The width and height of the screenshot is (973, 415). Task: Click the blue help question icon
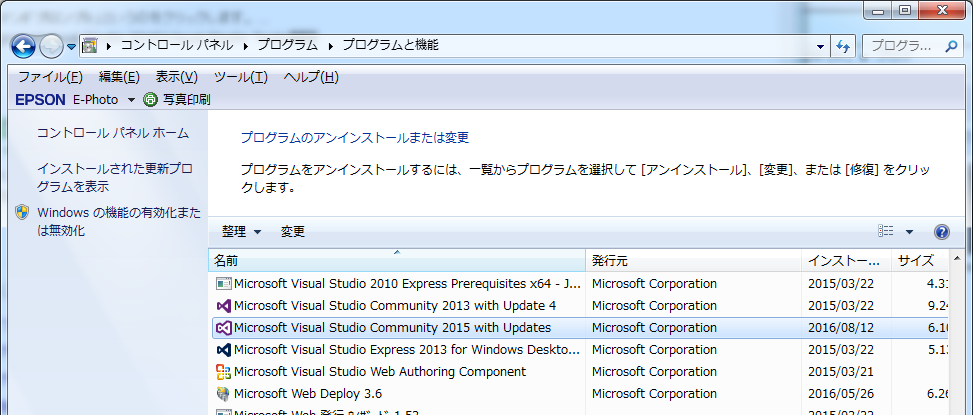tap(941, 232)
